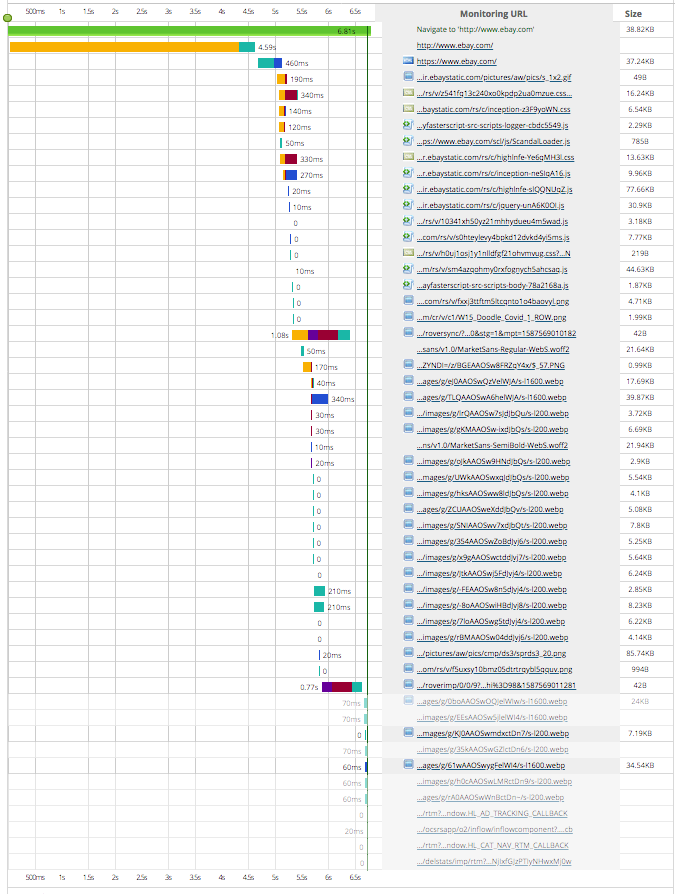Screen dimensions: 683x894
Task: Click the "Navigate to 'http://www.ebay.com'" text
Action: click(475, 29)
